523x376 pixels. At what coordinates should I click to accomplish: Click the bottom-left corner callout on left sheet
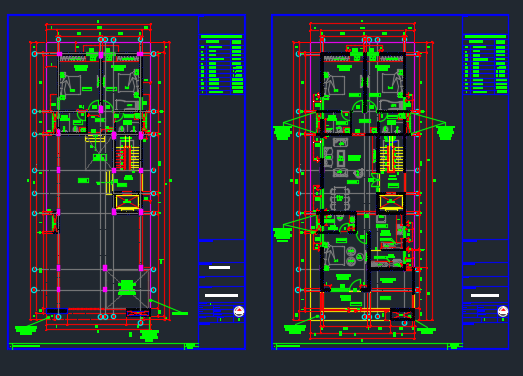26,330
